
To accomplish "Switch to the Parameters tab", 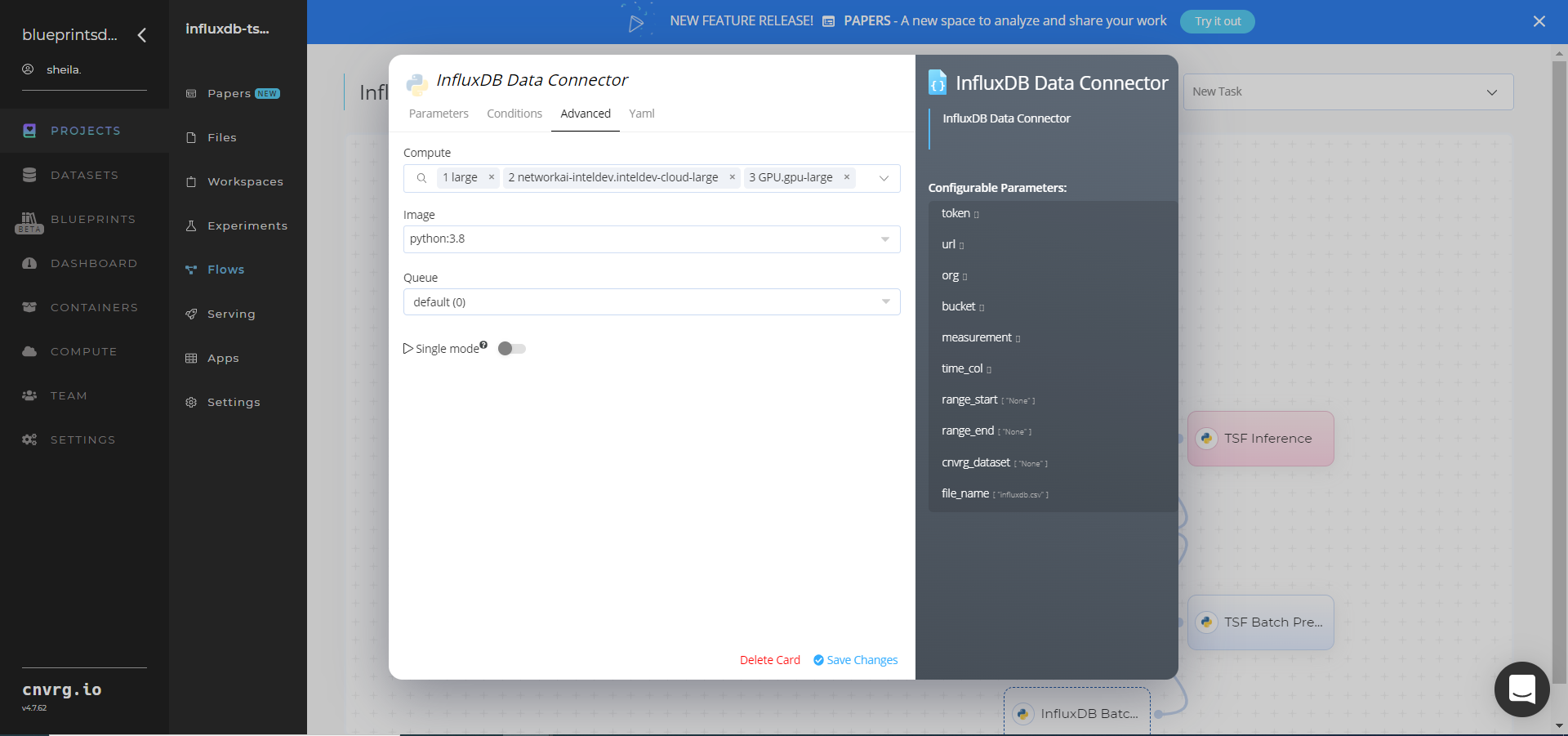I will tap(439, 114).
